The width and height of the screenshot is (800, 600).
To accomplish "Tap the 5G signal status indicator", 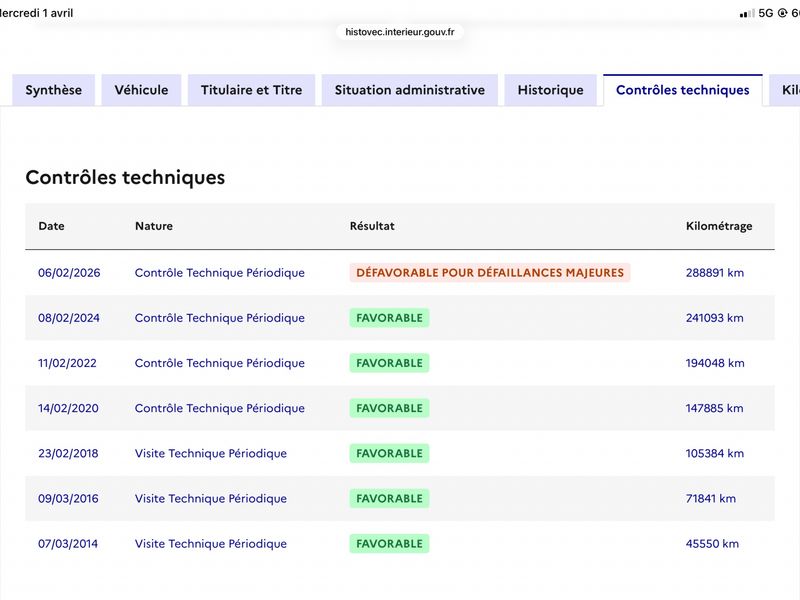I will (766, 13).
